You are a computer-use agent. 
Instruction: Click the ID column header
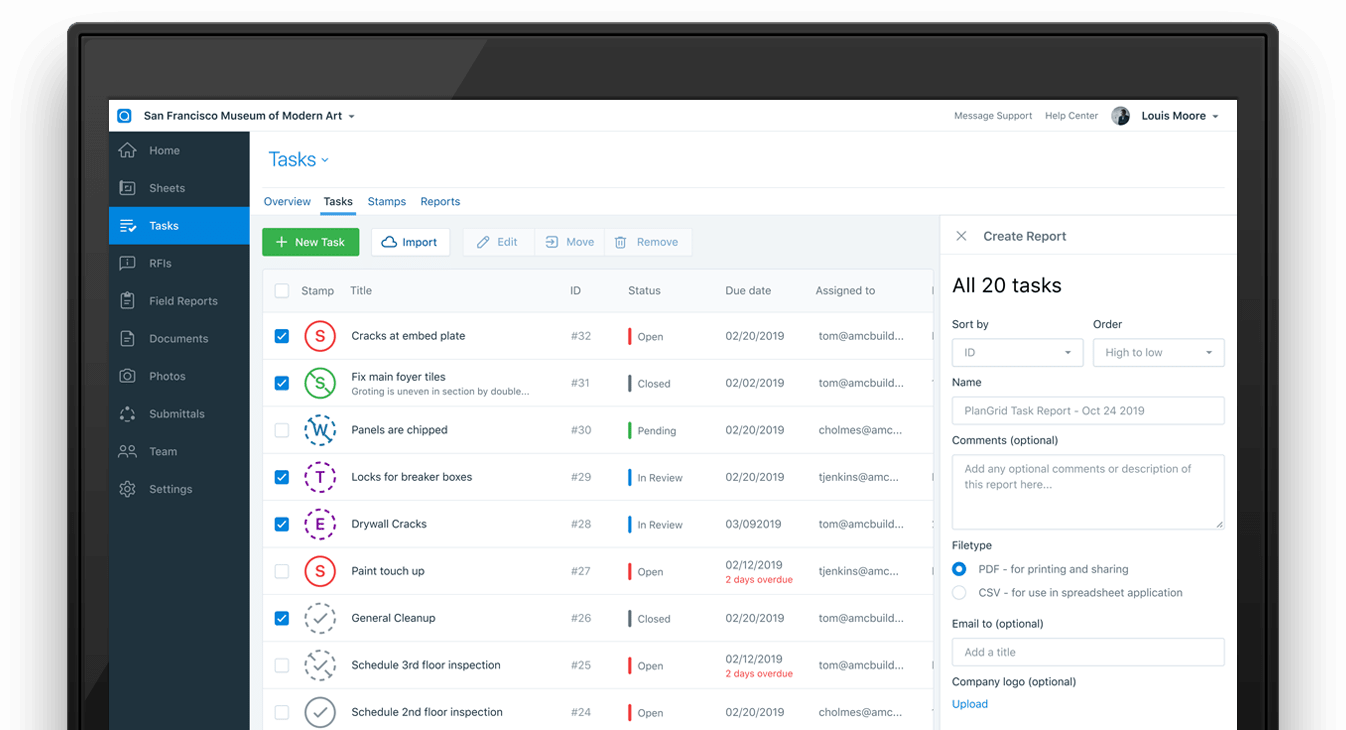(x=575, y=291)
